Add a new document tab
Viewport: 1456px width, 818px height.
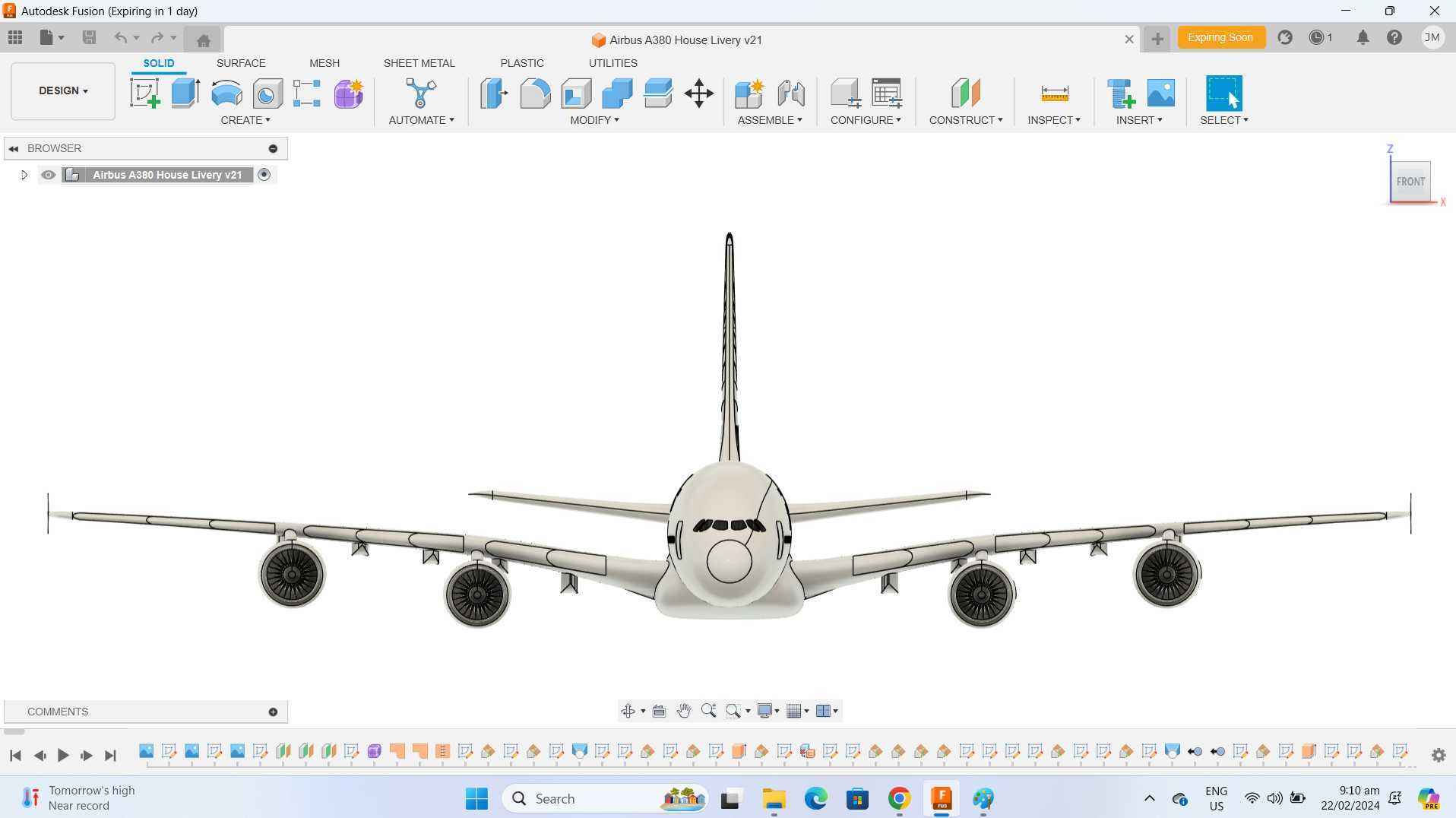point(1157,39)
